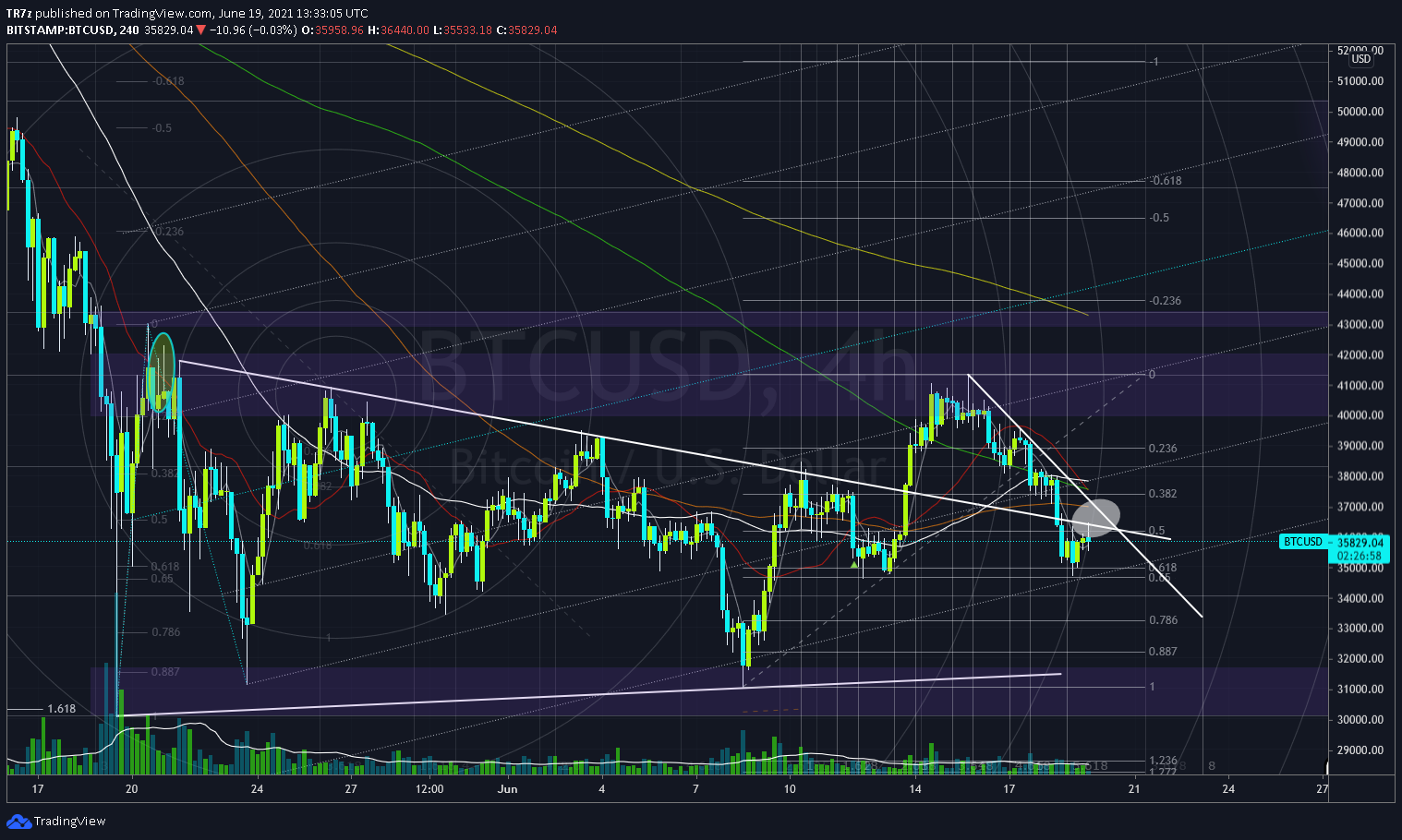
Task: Click the 38000.00 price axis label
Action: pos(1360,476)
